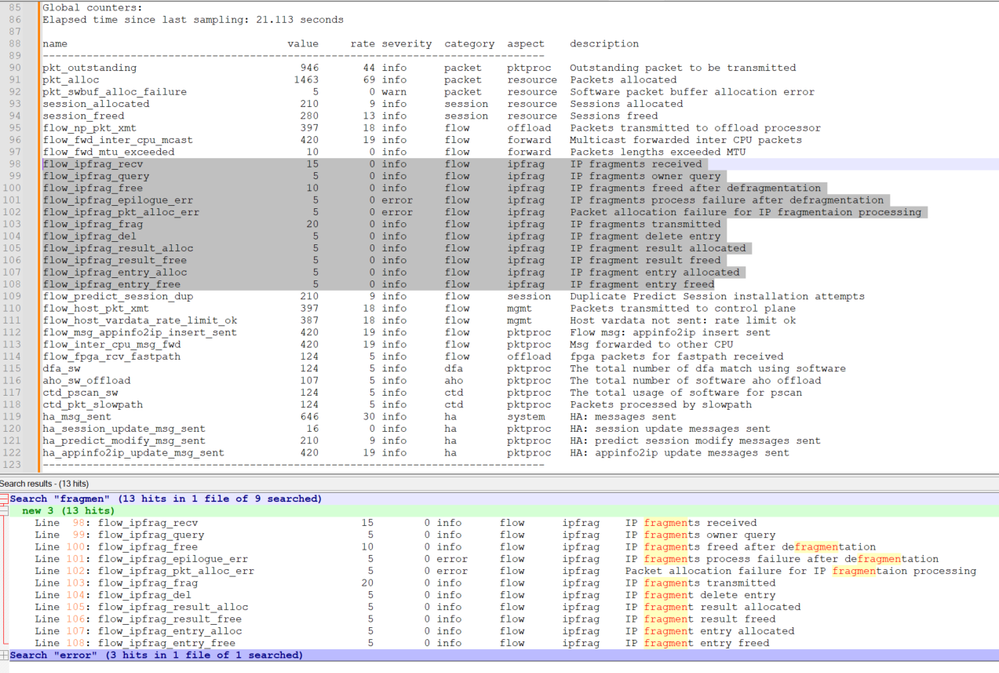Click the "severity" column header text

(x=406, y=44)
